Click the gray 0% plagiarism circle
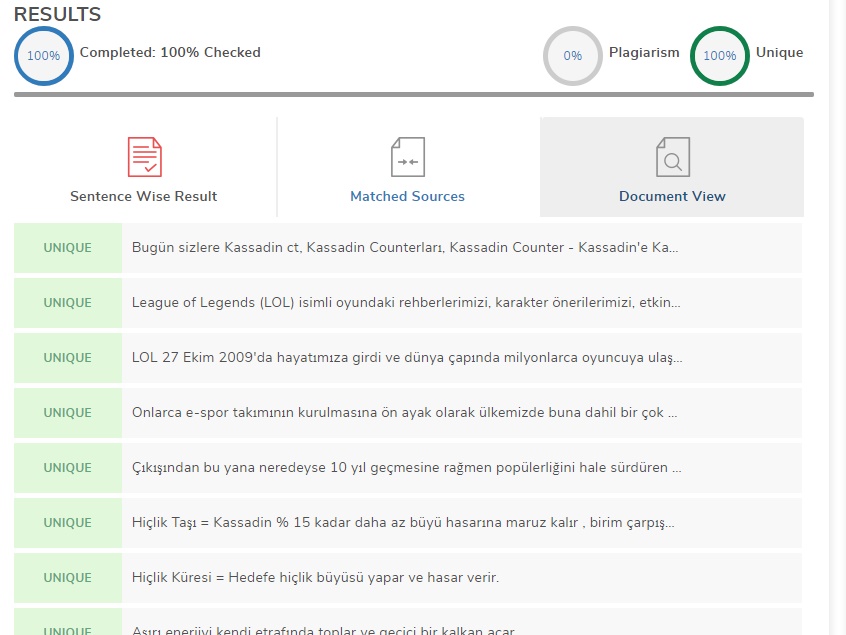This screenshot has height=635, width=846. (x=572, y=56)
